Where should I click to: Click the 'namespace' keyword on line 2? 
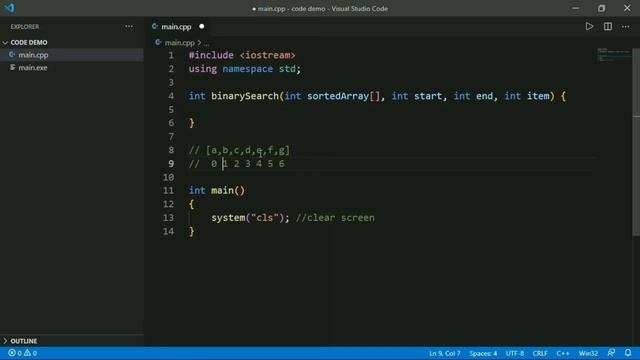[248, 69]
